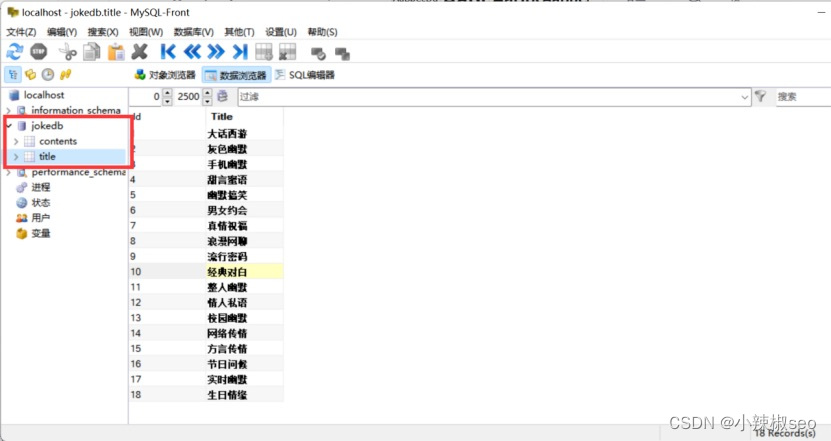Toggle the navigator tree panel icon
831x441 pixels.
coord(13,75)
